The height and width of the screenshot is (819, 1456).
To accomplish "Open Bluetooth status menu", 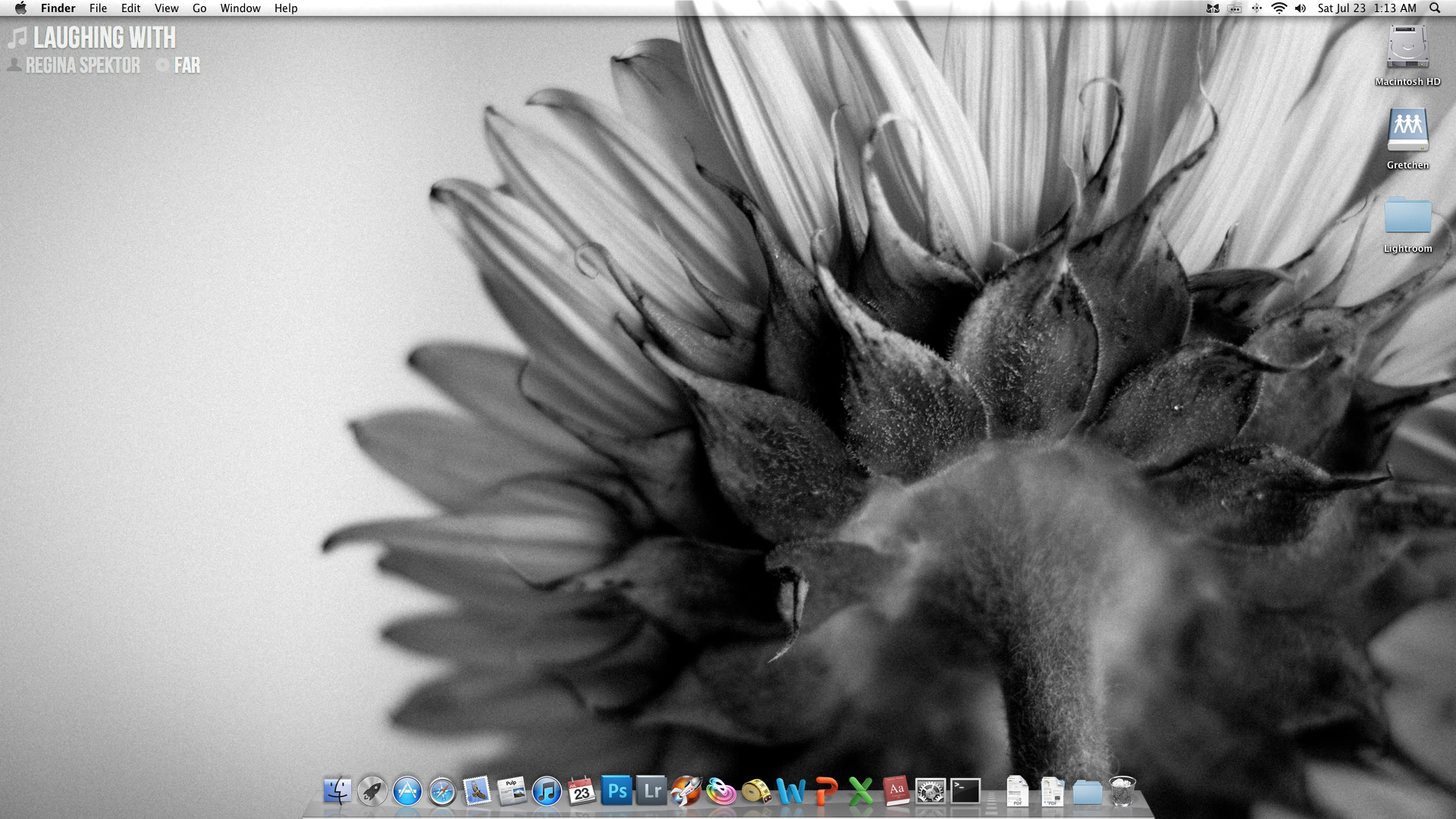I will click(1257, 8).
